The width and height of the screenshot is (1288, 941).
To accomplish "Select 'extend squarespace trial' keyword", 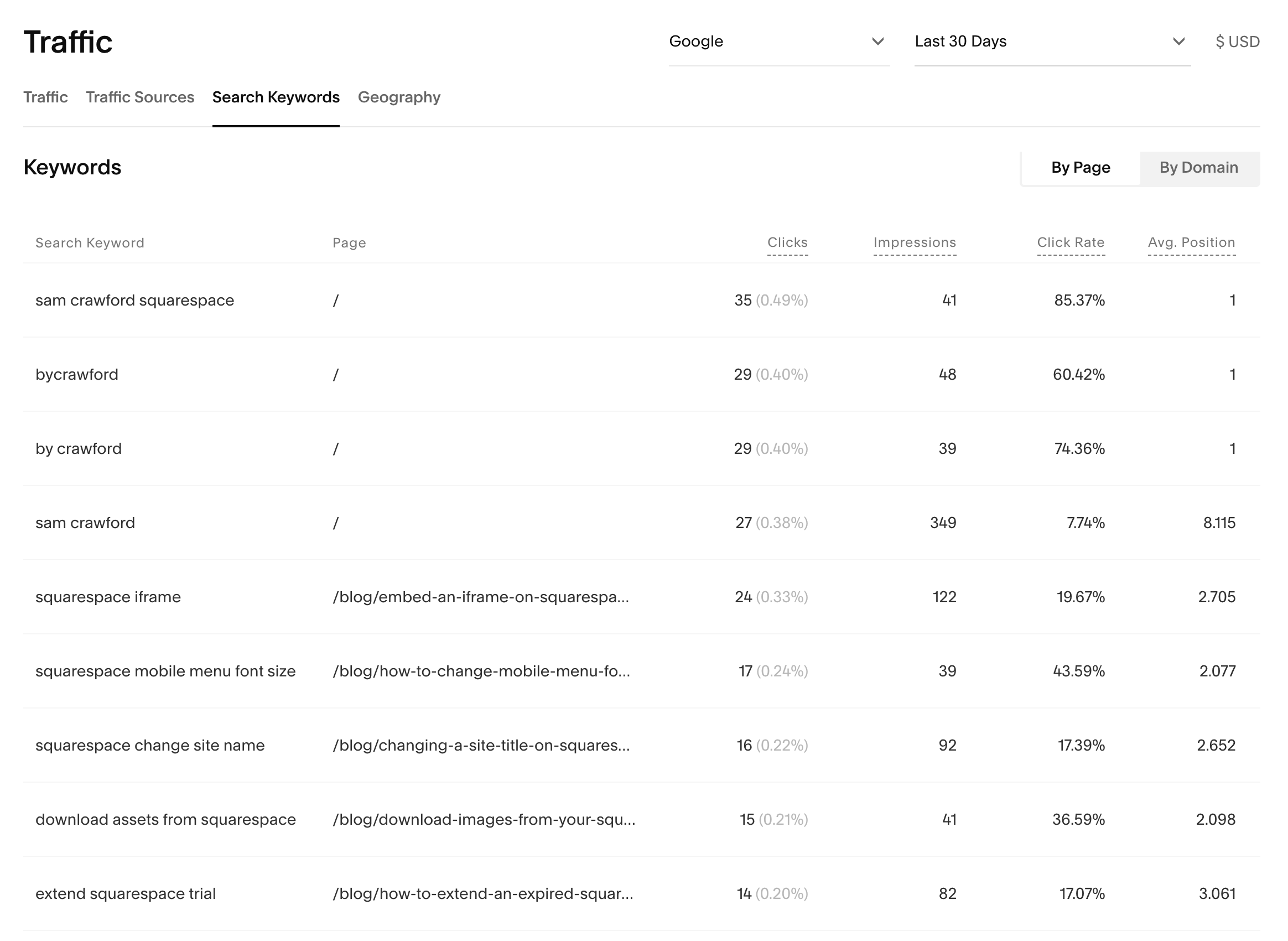I will 126,894.
